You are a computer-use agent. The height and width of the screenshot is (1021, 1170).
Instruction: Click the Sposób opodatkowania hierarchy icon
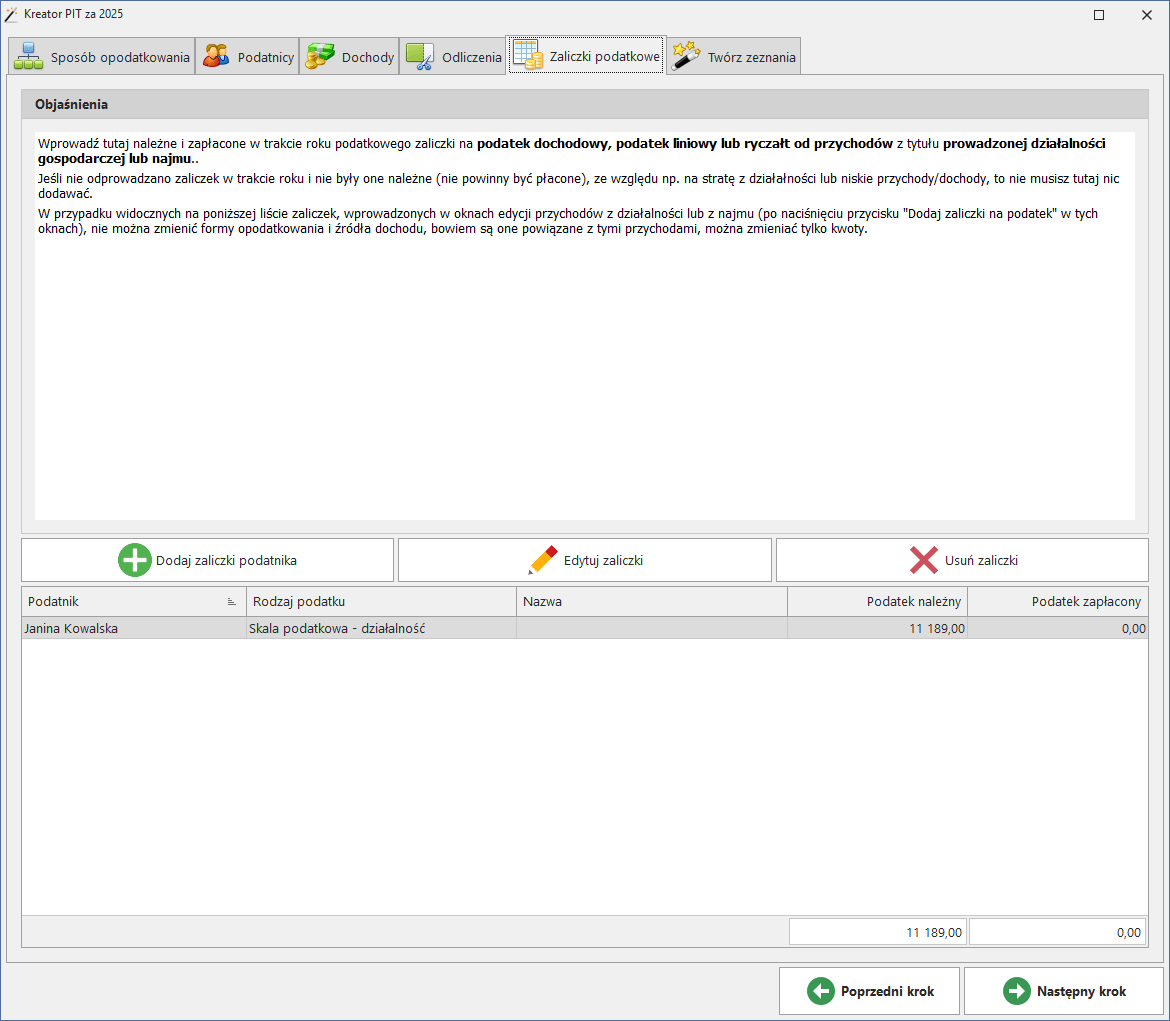[28, 57]
